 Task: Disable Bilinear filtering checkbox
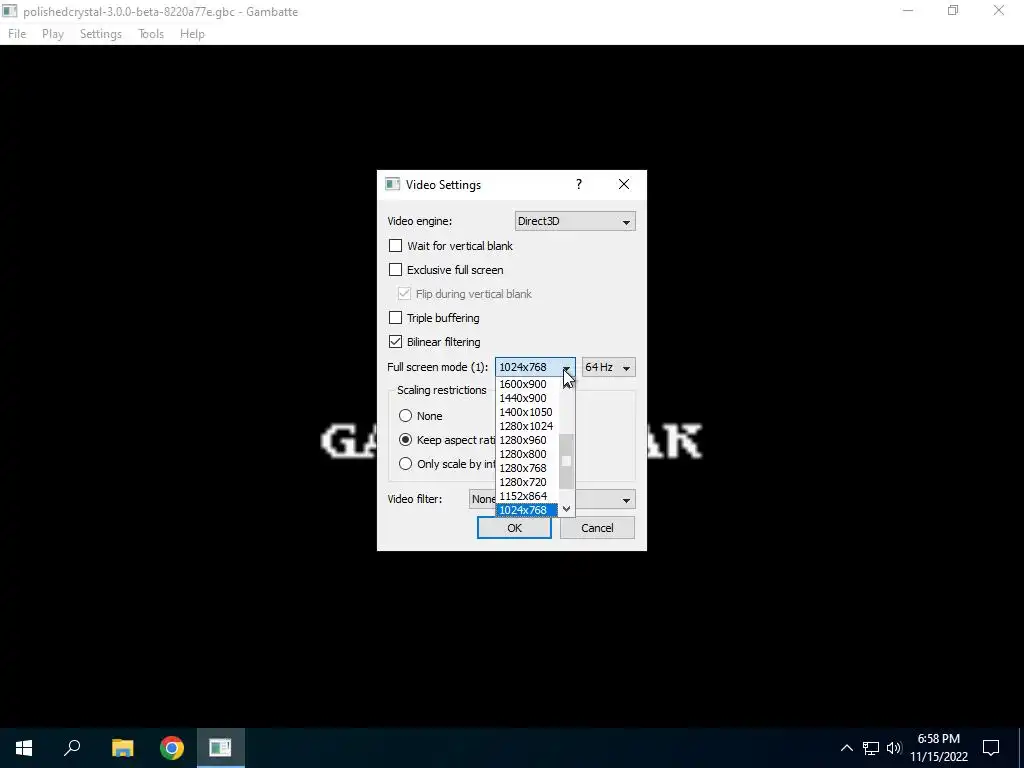click(x=395, y=342)
